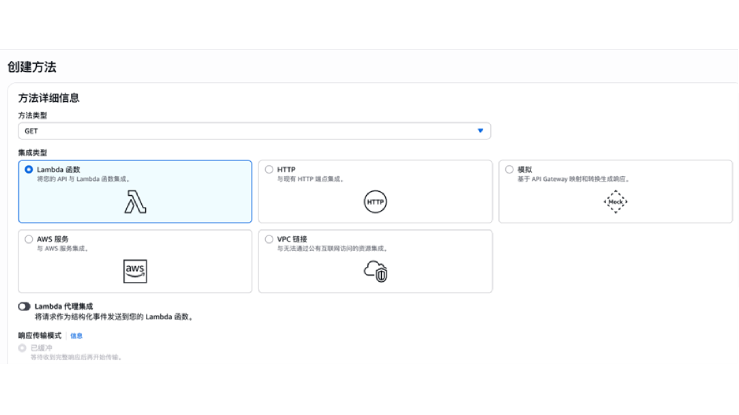This screenshot has width=739, height=415.
Task: Click the VPC 链接 card description text
Action: pyautogui.click(x=332, y=249)
